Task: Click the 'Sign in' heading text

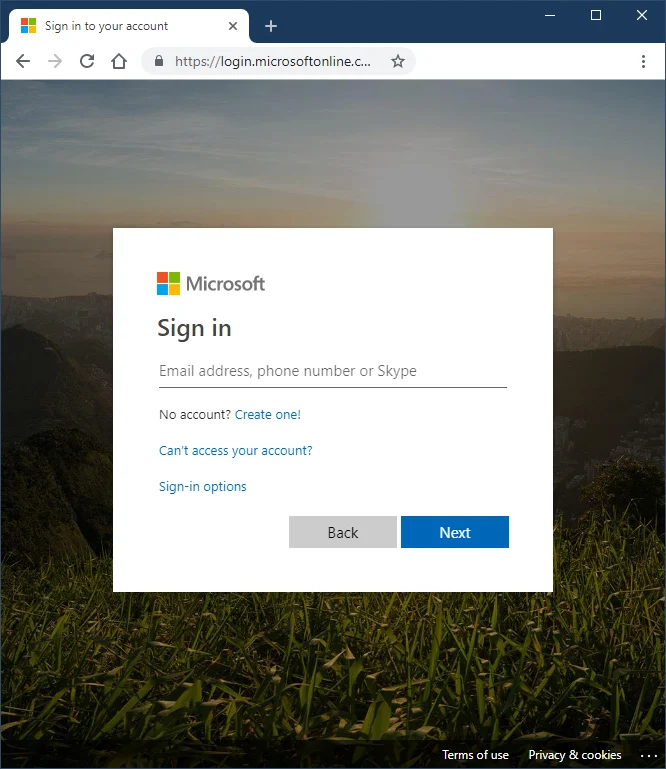Action: (x=194, y=328)
